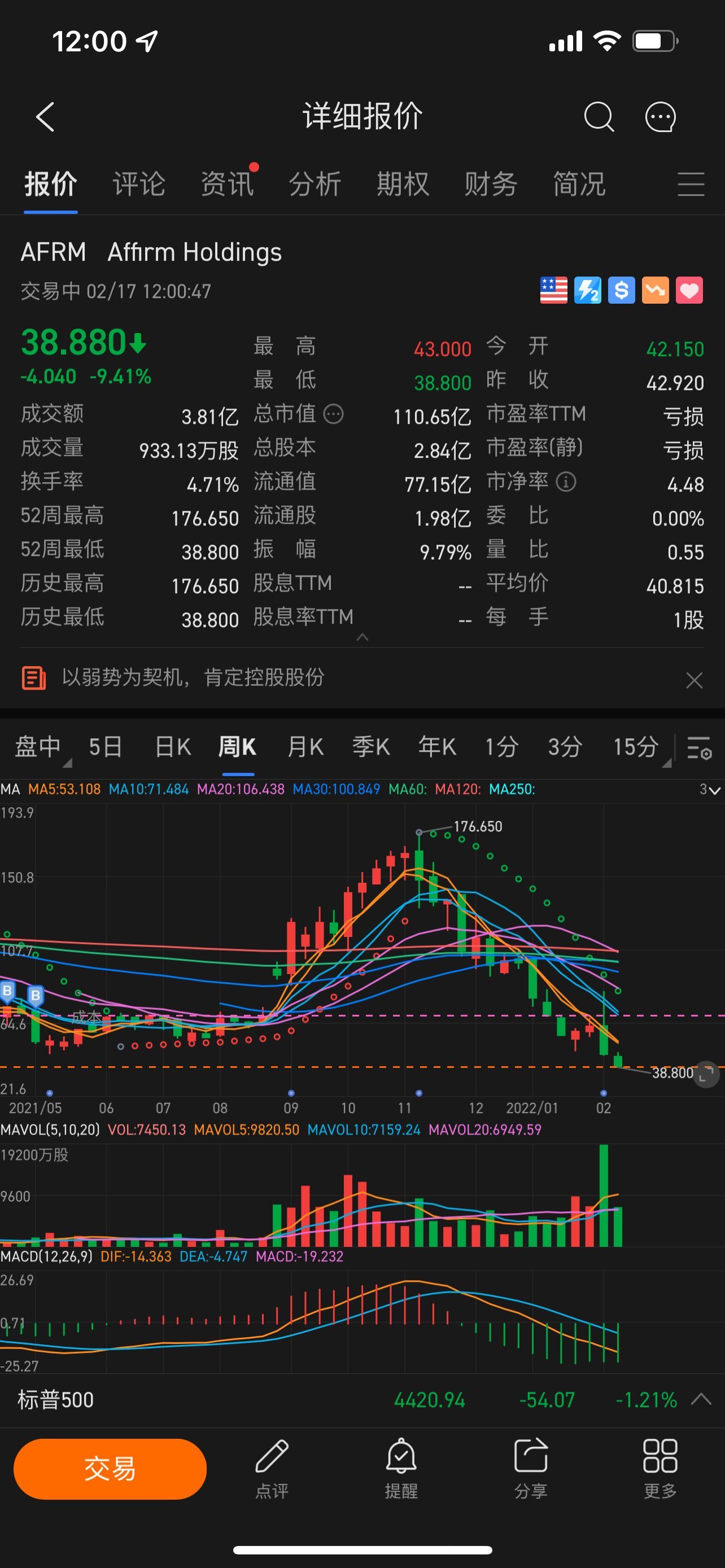Tap the 成交量 value 933.13万股
725x1568 pixels.
pyautogui.click(x=189, y=451)
